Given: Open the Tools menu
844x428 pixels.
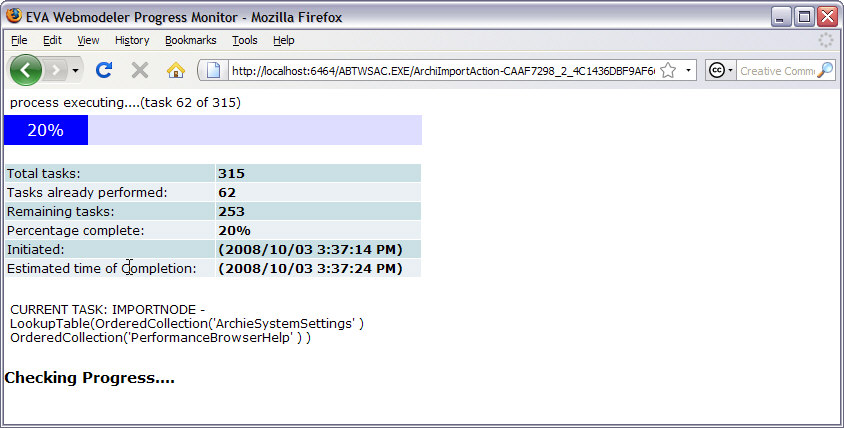Looking at the screenshot, I should click(x=245, y=40).
